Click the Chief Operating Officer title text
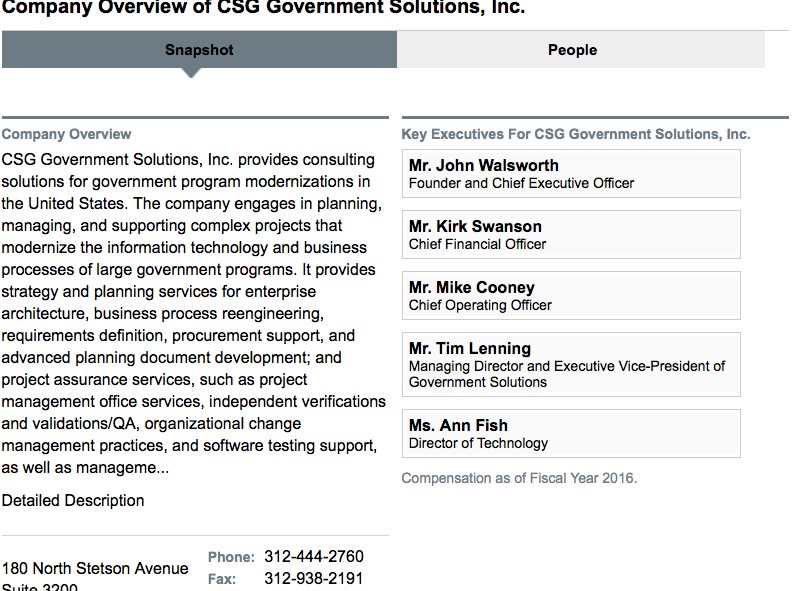 coord(480,305)
